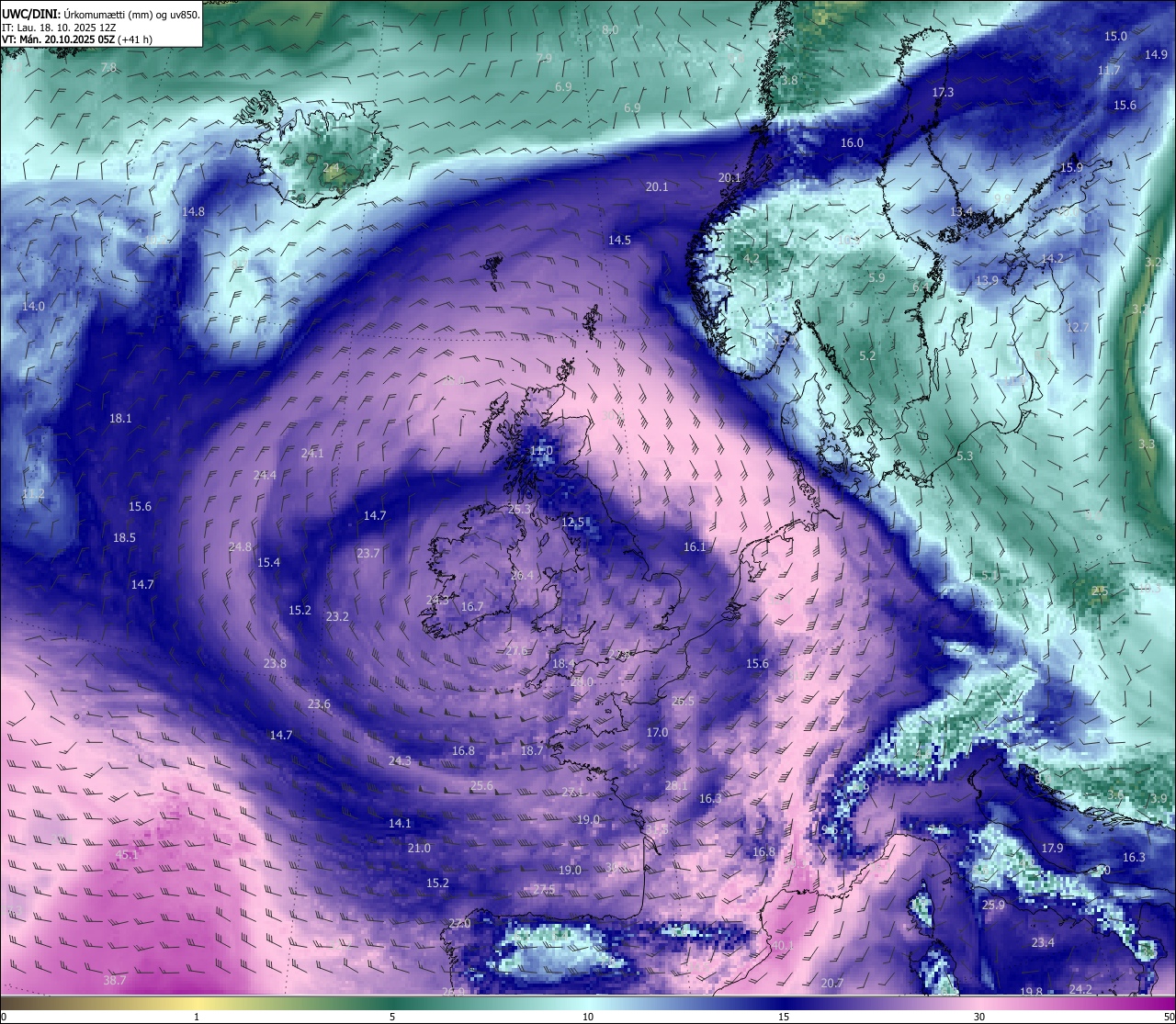Click the 25.9 value near Italy
1176x1024 pixels.
click(993, 906)
